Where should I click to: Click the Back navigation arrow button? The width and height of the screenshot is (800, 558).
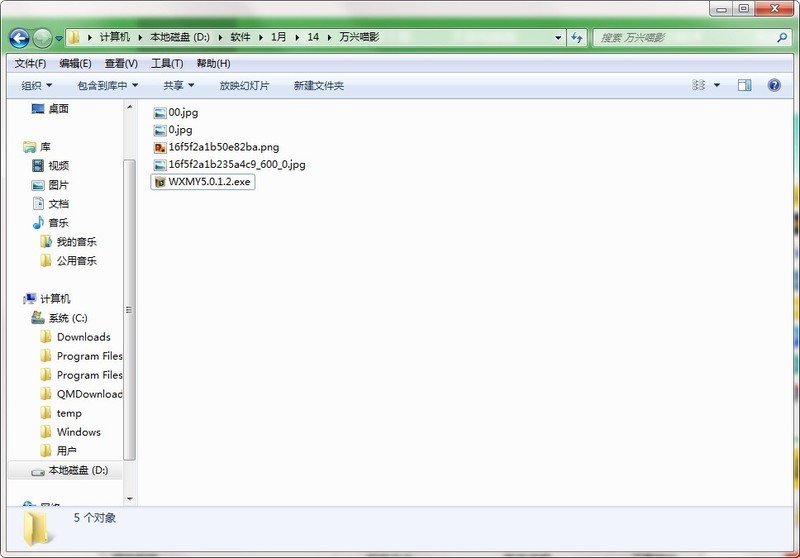click(x=19, y=38)
